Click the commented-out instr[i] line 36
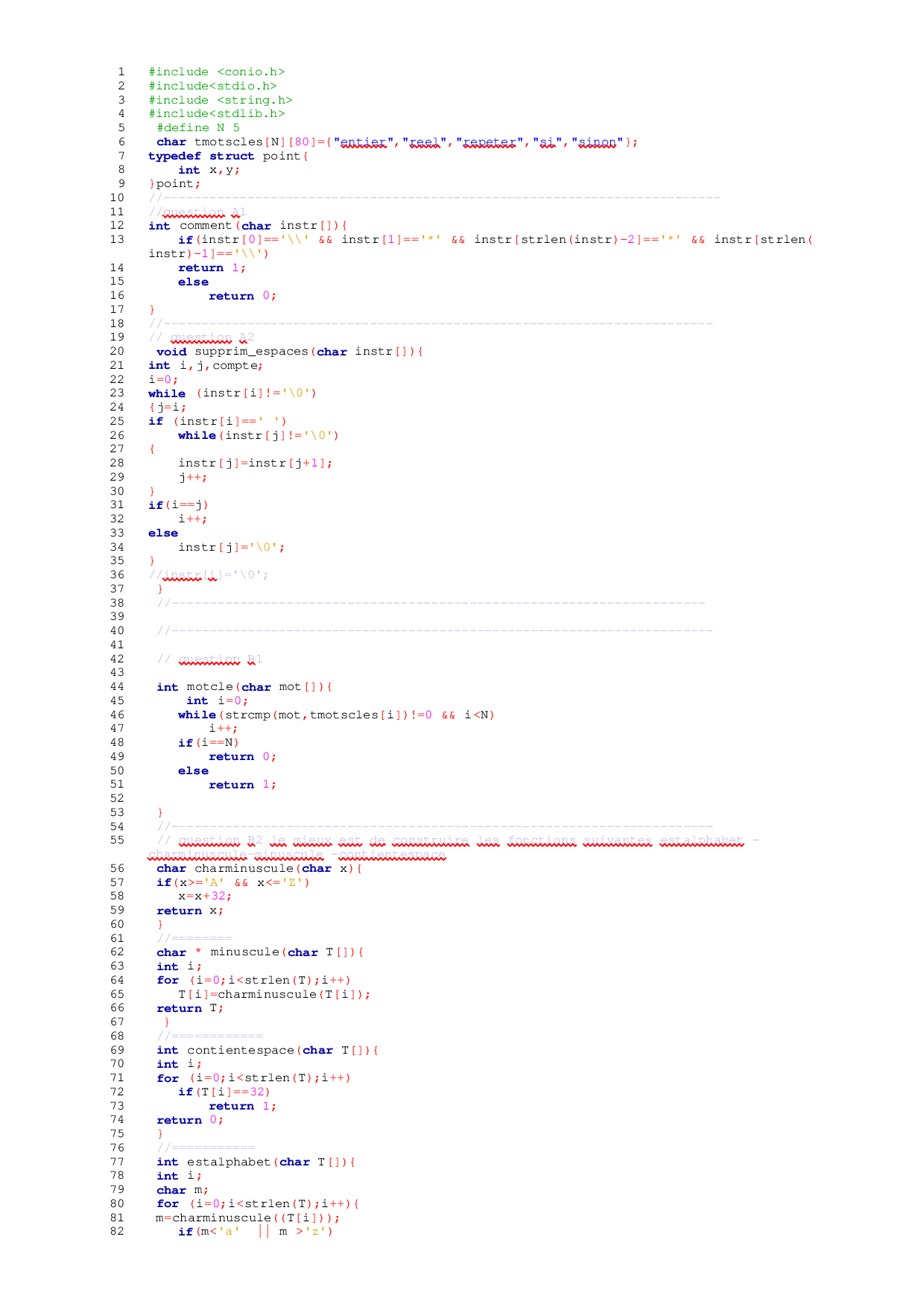The image size is (924, 1307). tap(209, 575)
